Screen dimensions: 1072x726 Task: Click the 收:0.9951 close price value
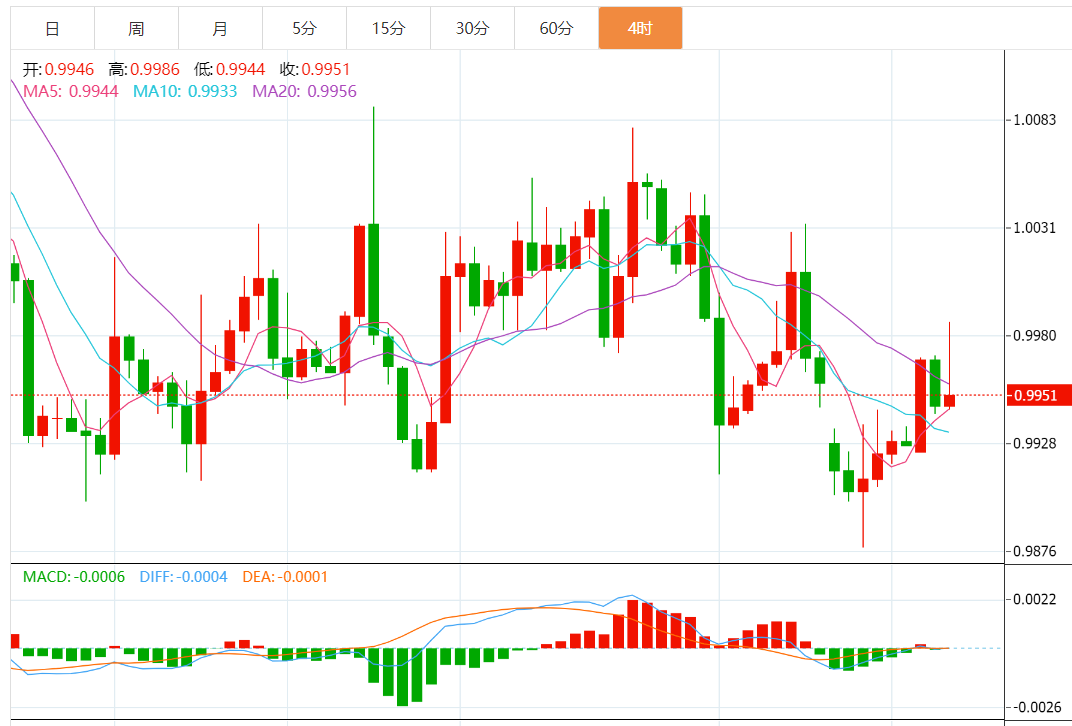314,69
